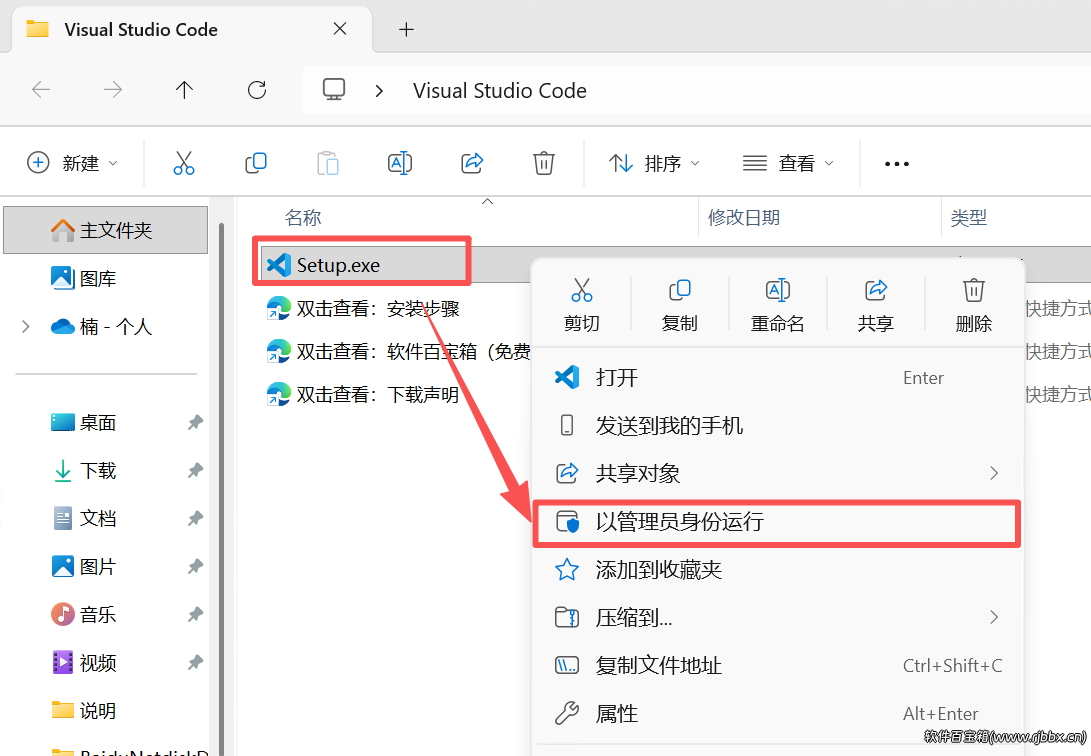Screen dimensions: 1091x756
Task: Open the 新建 dropdown in toolbar
Action: click(72, 163)
